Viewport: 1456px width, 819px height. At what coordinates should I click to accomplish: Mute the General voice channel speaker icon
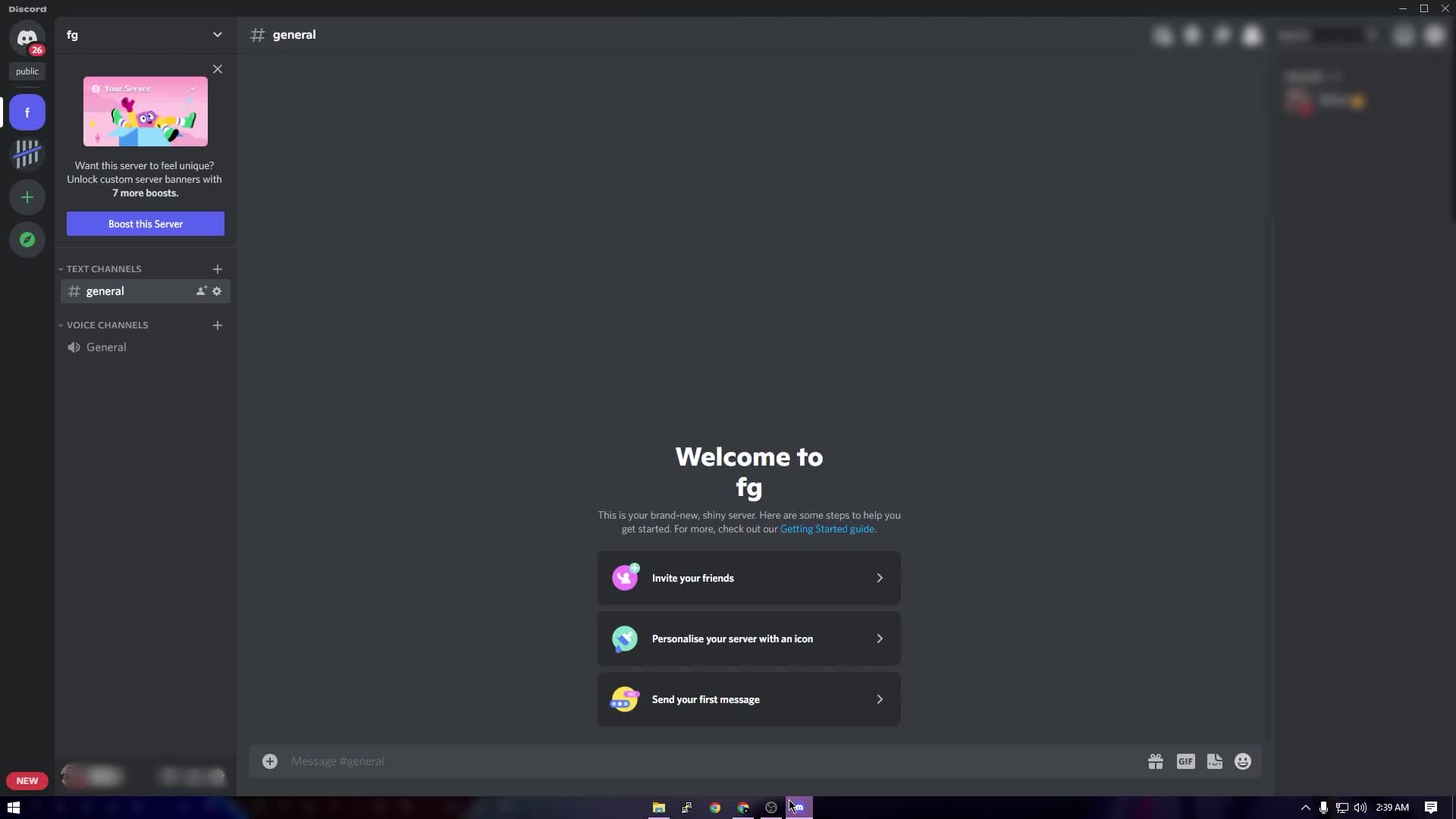(x=74, y=347)
